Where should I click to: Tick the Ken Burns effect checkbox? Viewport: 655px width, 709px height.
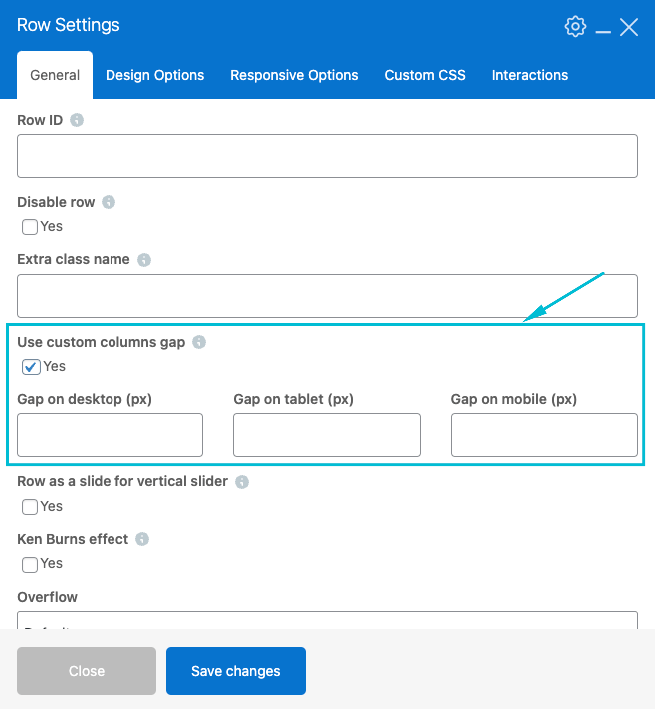tap(30, 564)
